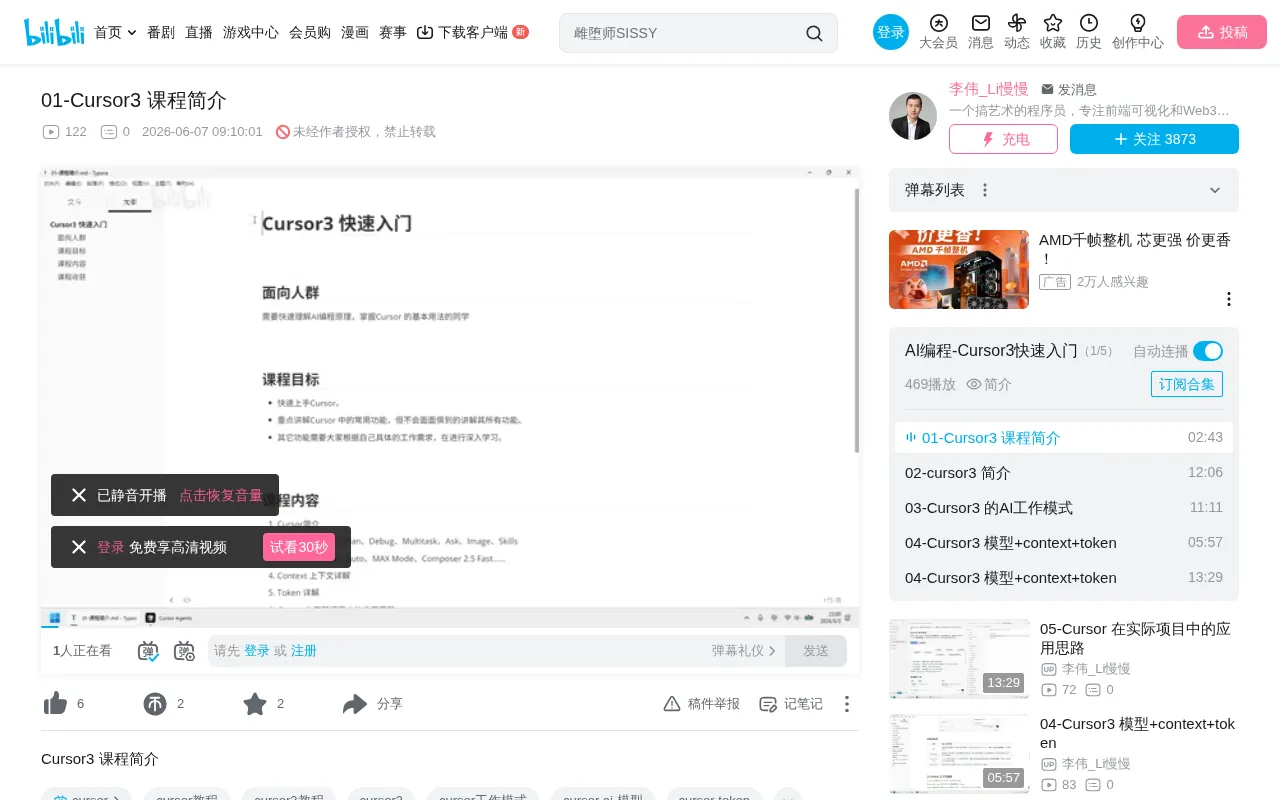The width and height of the screenshot is (1280, 800).
Task: Click 稿件举报 report icon
Action: click(672, 704)
